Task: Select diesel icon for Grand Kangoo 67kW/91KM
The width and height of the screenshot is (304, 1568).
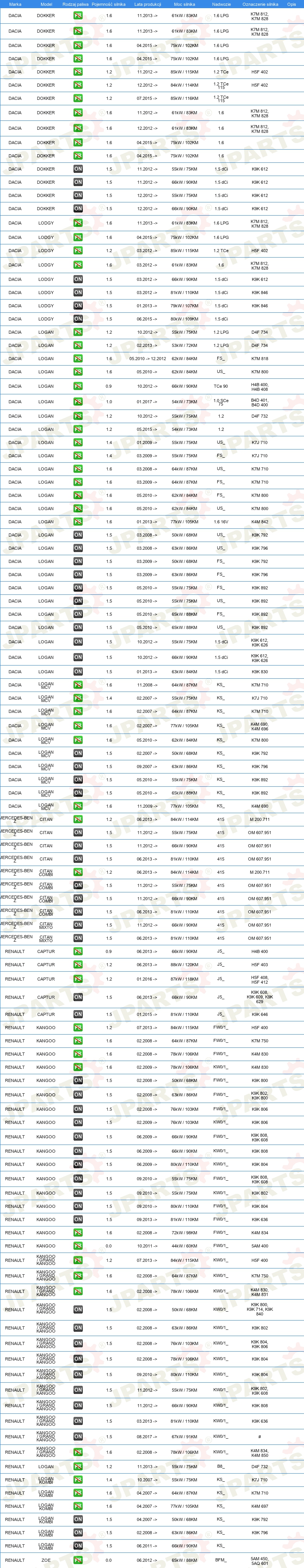Action: [x=78, y=1437]
